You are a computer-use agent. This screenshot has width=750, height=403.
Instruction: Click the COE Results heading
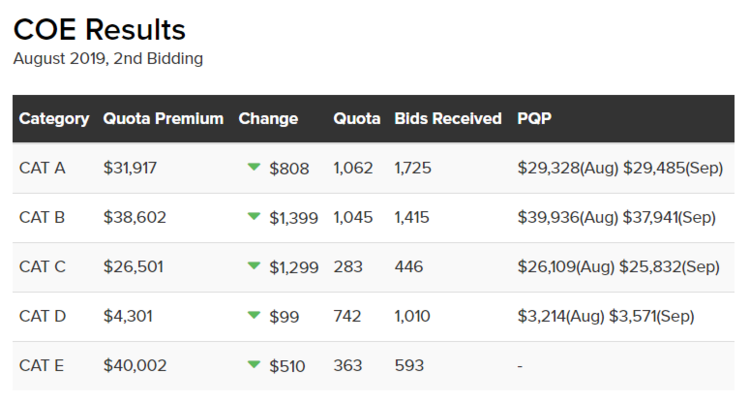[x=99, y=29]
